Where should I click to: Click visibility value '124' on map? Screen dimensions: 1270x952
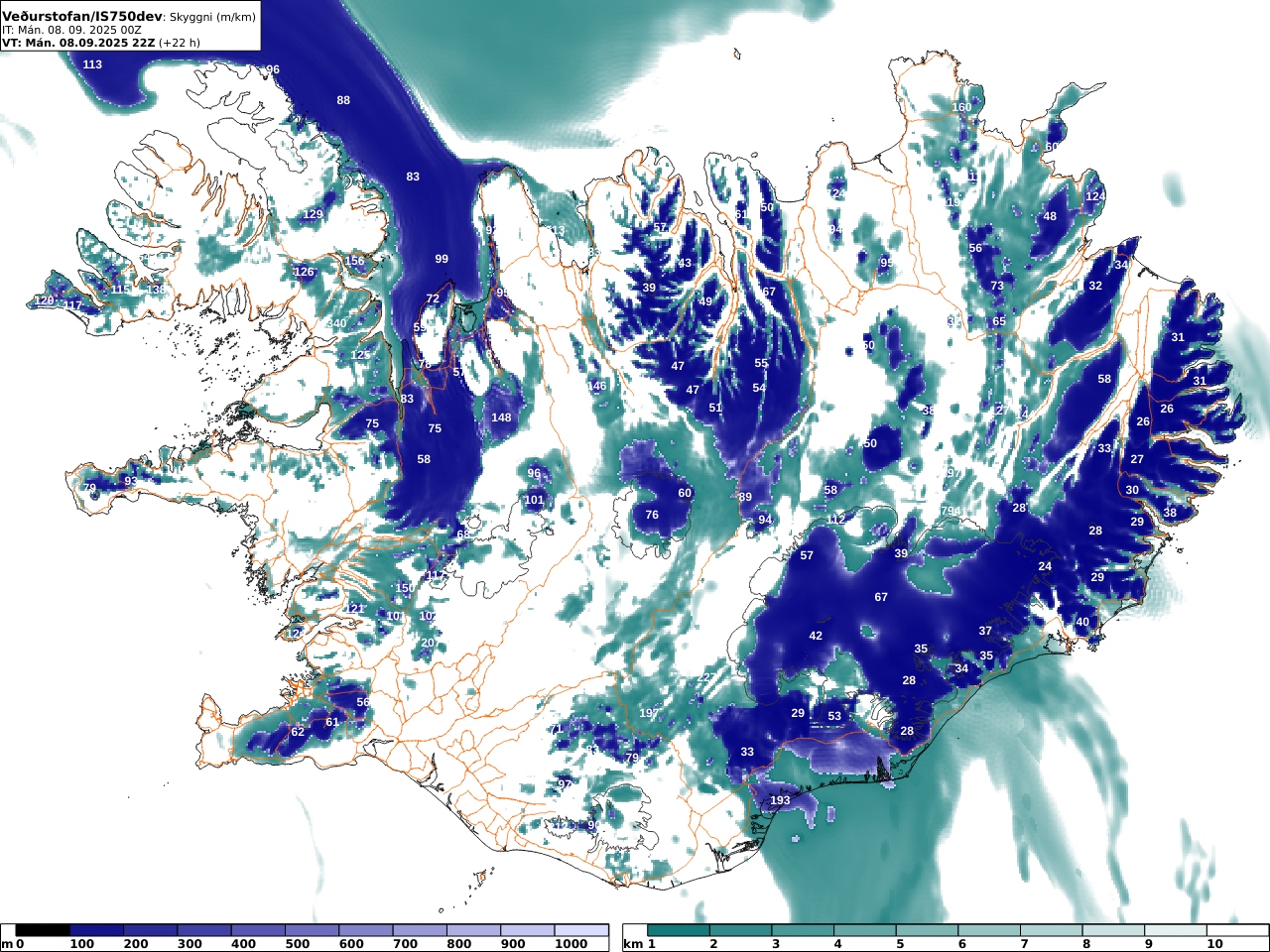(1095, 196)
